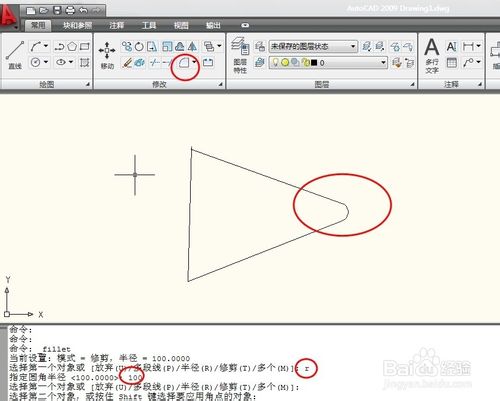Open the current layer 0 dropdown list
500x401 pixels.
pyautogui.click(x=383, y=62)
